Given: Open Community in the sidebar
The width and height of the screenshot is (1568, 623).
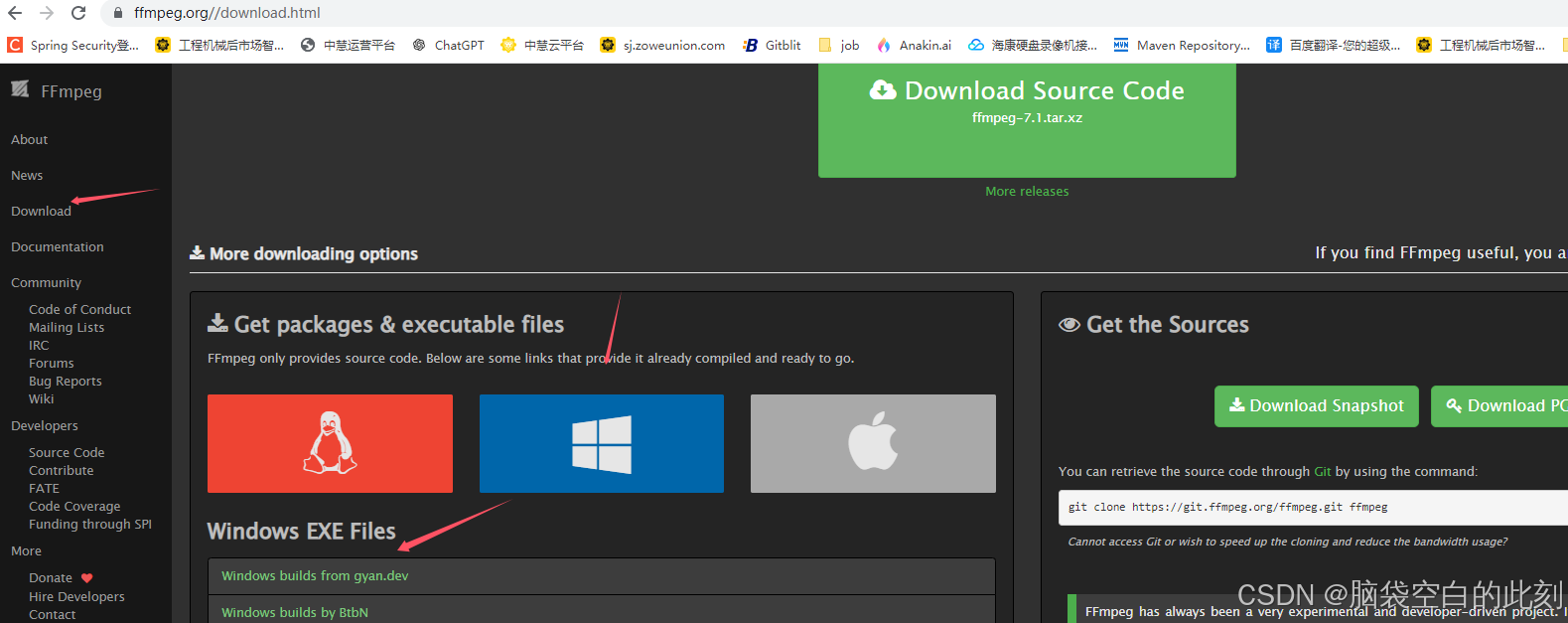Looking at the screenshot, I should pyautogui.click(x=47, y=283).
